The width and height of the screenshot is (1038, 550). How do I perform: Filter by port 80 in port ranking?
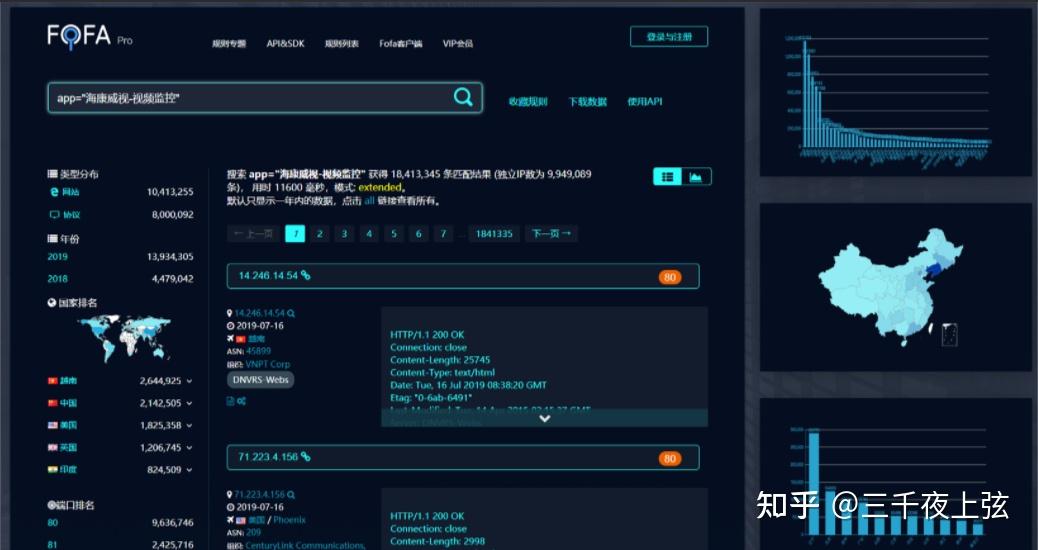click(52, 523)
